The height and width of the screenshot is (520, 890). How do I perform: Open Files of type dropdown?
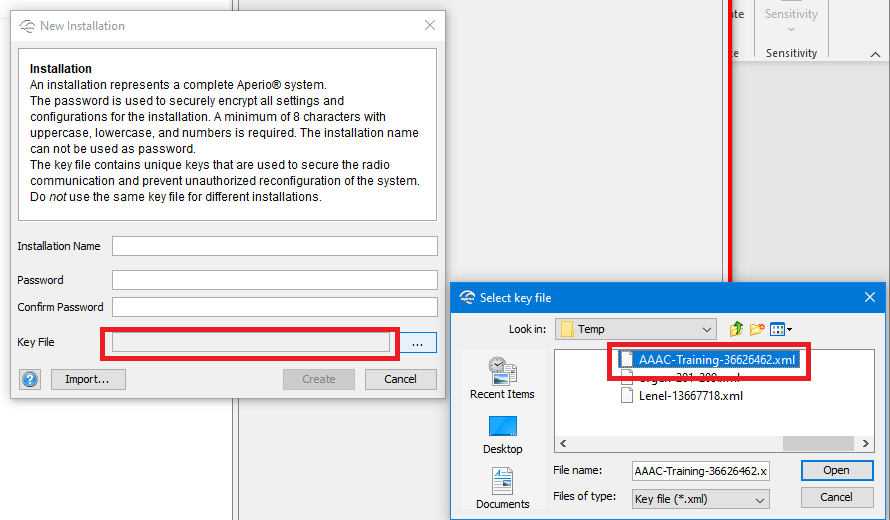pyautogui.click(x=760, y=498)
